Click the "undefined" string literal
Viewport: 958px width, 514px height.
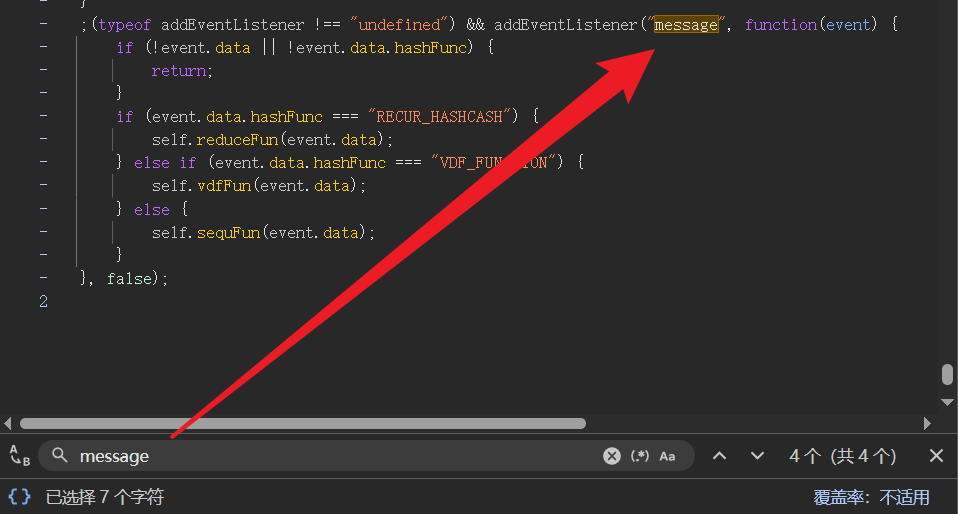point(399,25)
